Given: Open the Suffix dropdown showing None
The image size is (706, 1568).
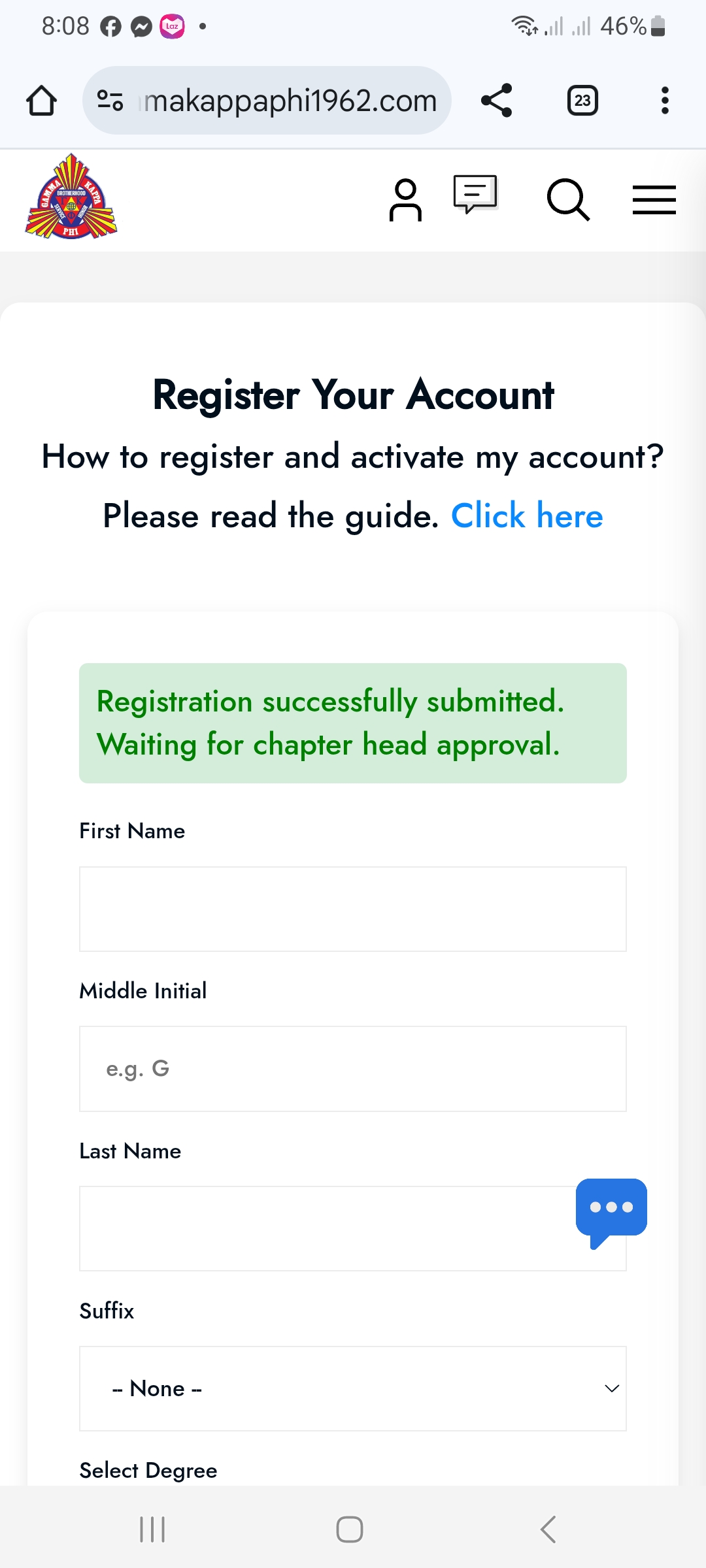Looking at the screenshot, I should 352,1389.
